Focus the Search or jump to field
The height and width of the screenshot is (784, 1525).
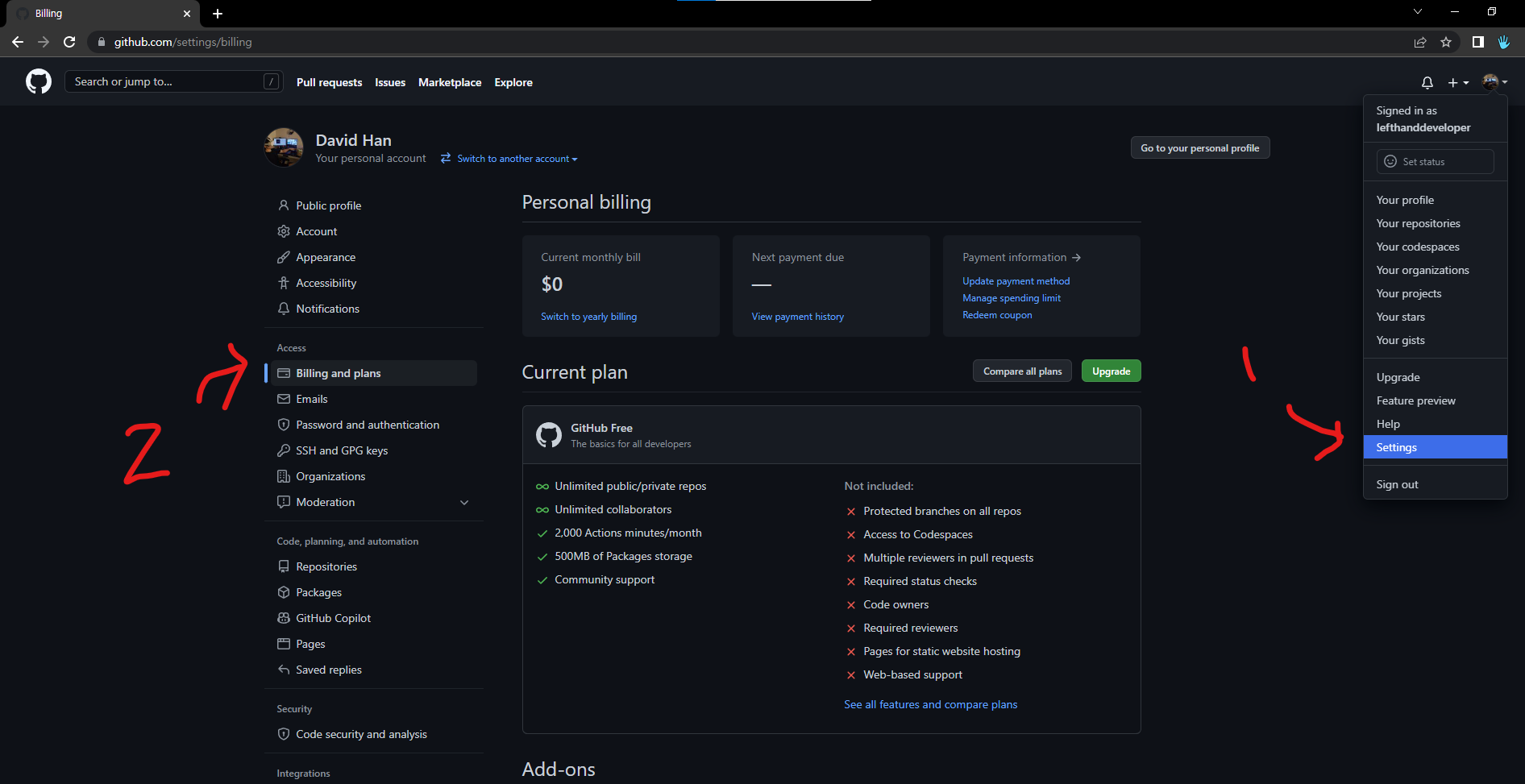pos(173,81)
